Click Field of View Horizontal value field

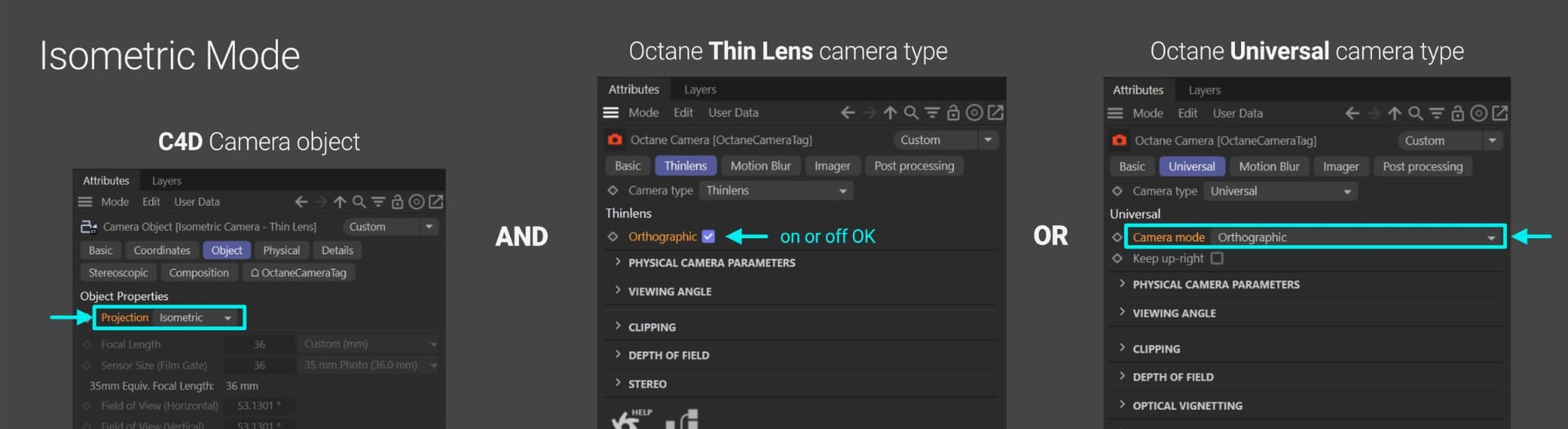click(260, 405)
